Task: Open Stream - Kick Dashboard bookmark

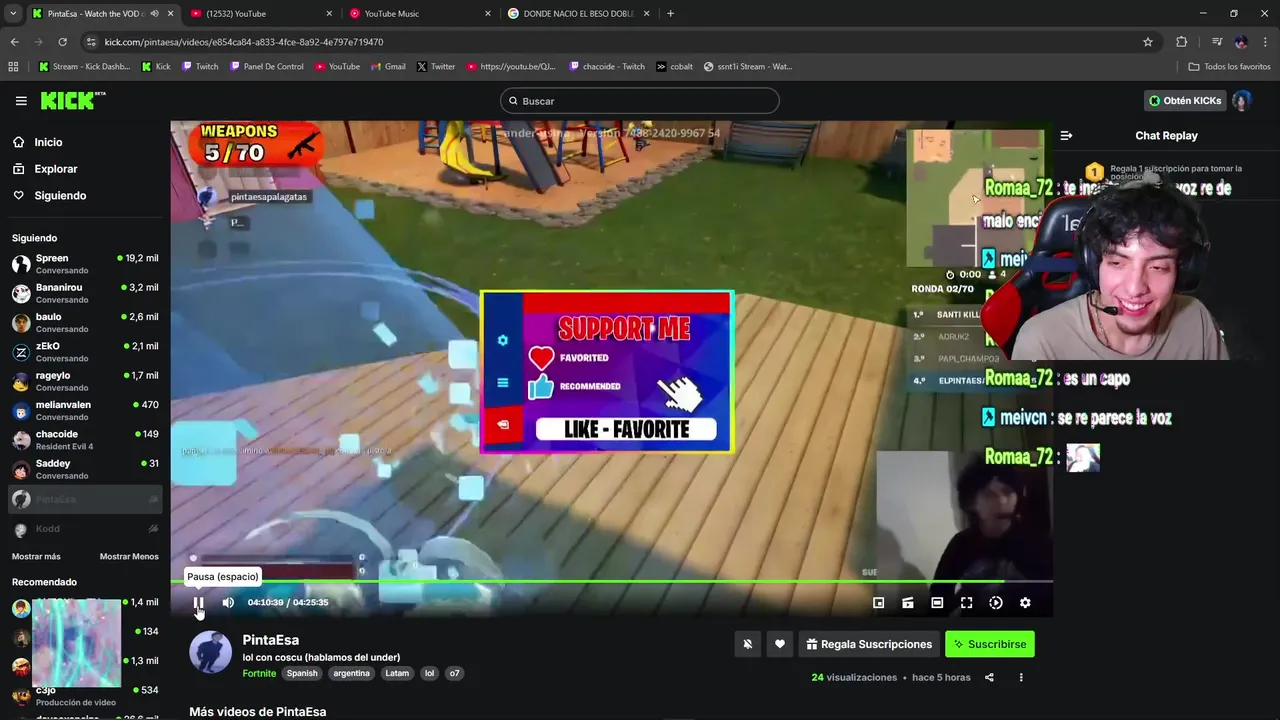Action: pyautogui.click(x=84, y=67)
